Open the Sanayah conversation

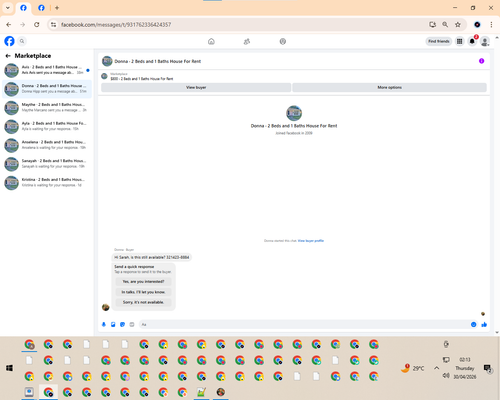tap(47, 164)
